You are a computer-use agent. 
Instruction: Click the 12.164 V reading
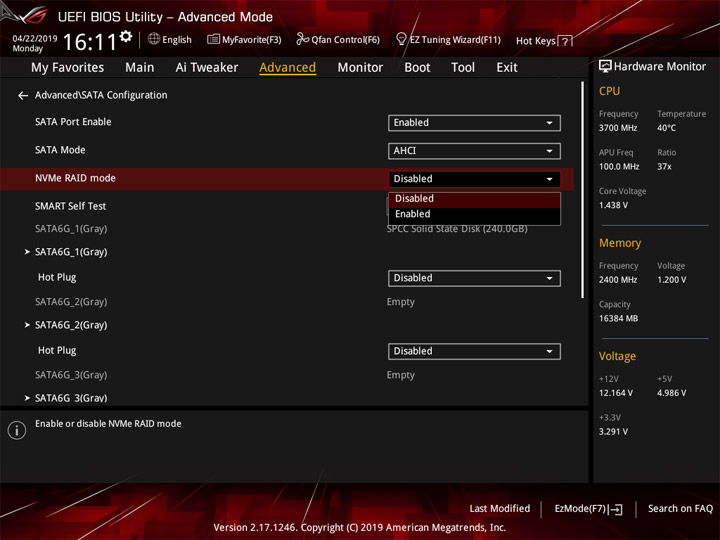coord(616,393)
